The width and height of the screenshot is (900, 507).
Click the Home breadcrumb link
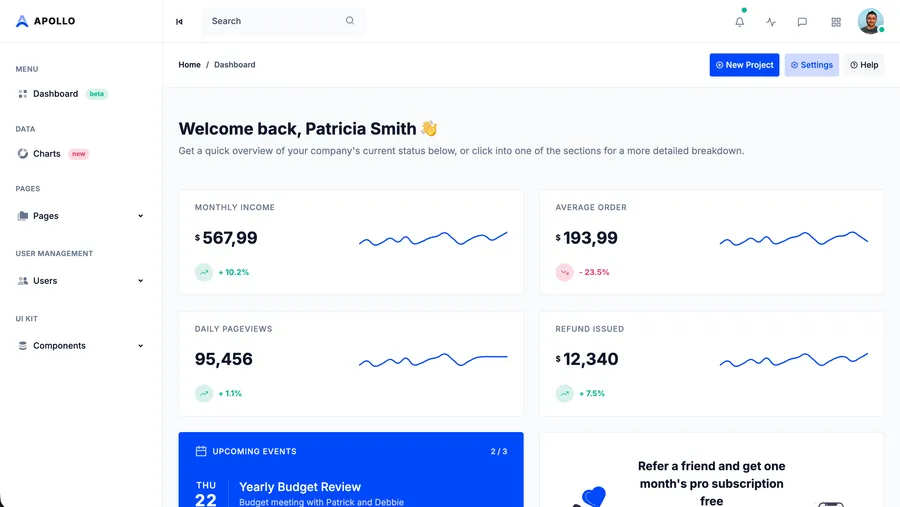click(189, 65)
